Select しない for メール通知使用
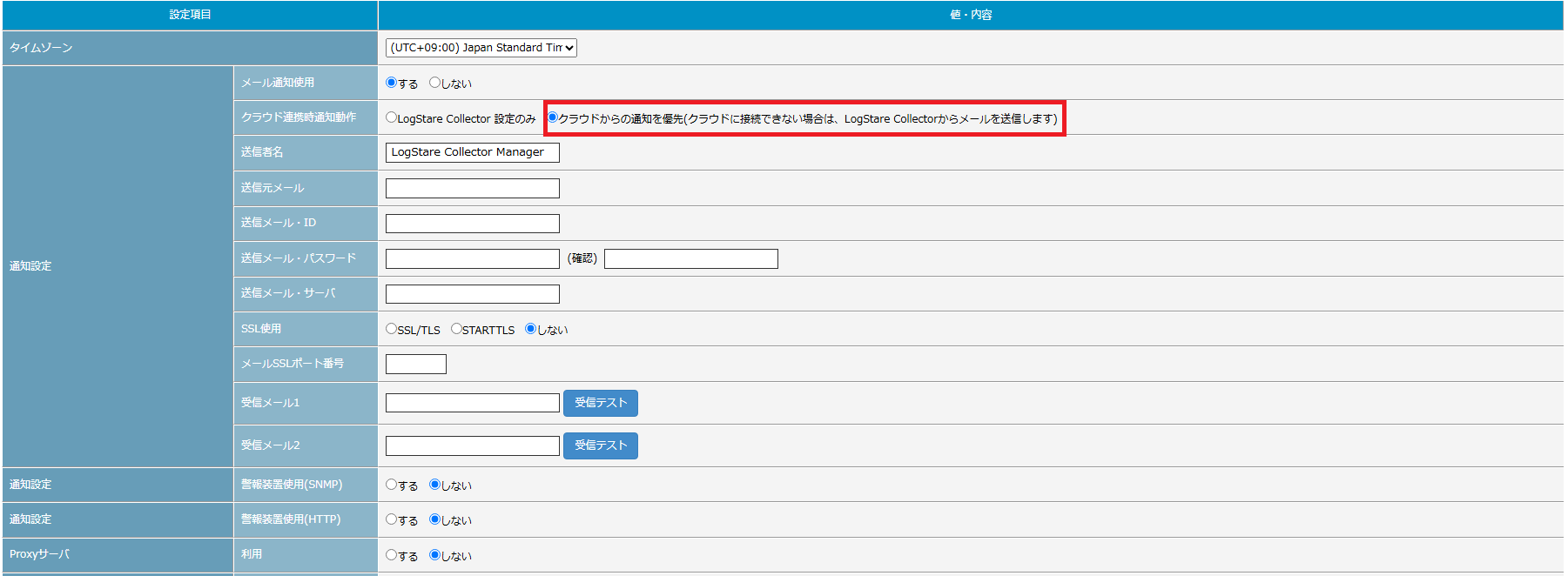1568x576 pixels. click(x=434, y=83)
